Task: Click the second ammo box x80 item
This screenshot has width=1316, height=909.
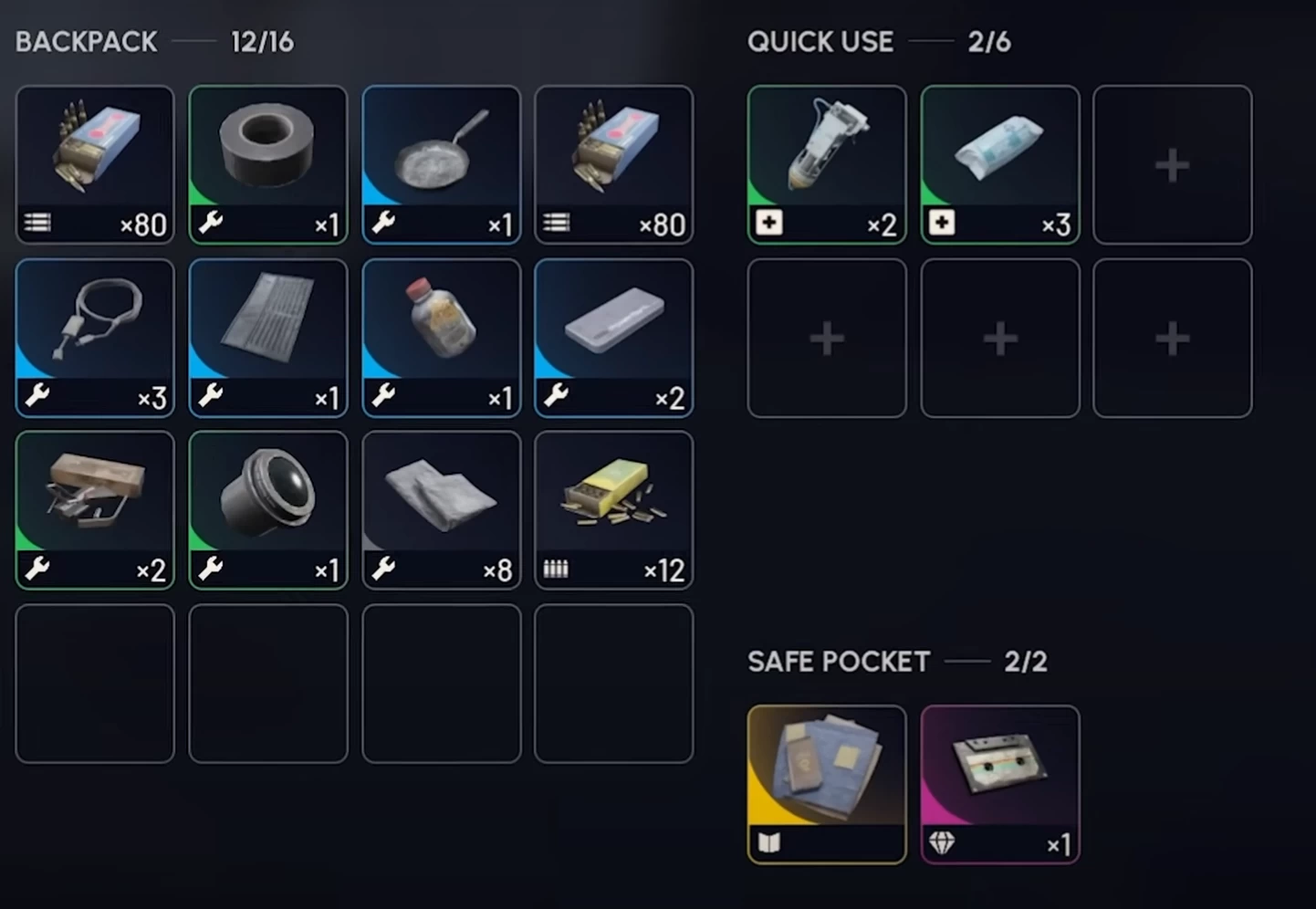Action: tap(614, 165)
